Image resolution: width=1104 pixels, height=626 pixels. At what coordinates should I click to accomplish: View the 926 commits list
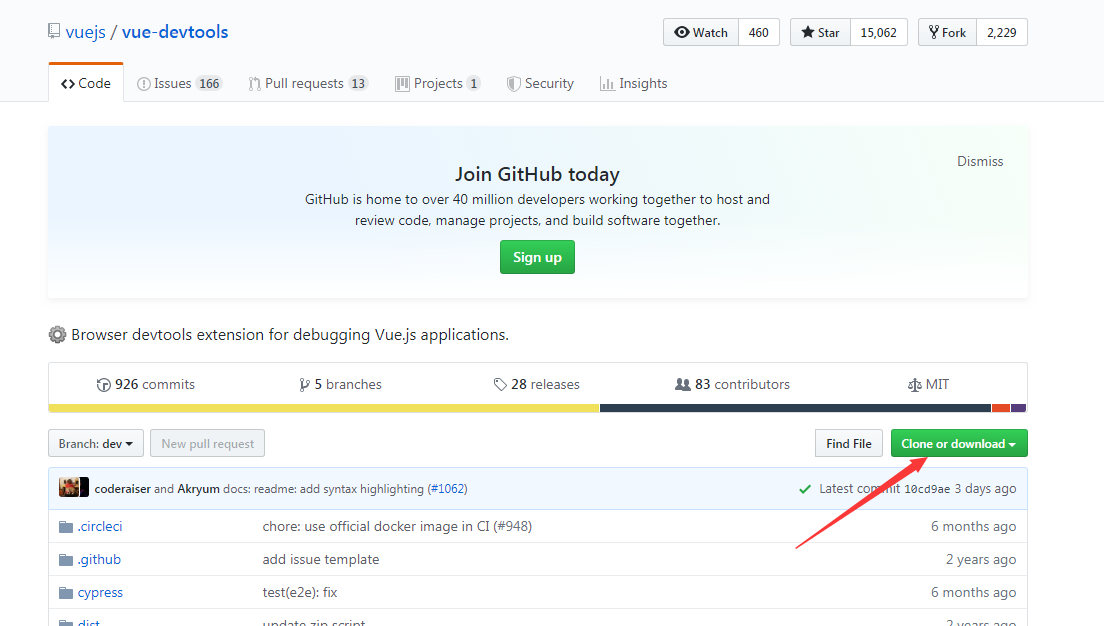coord(146,384)
